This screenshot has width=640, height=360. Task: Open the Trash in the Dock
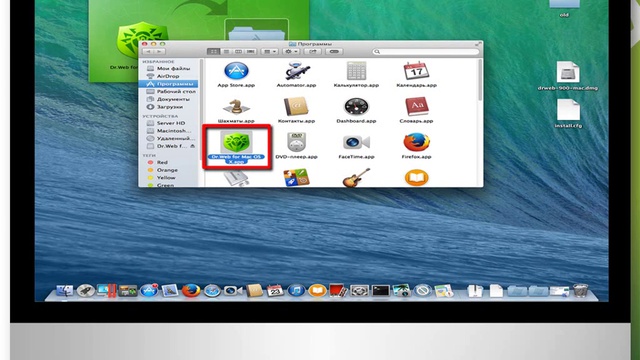coord(580,291)
